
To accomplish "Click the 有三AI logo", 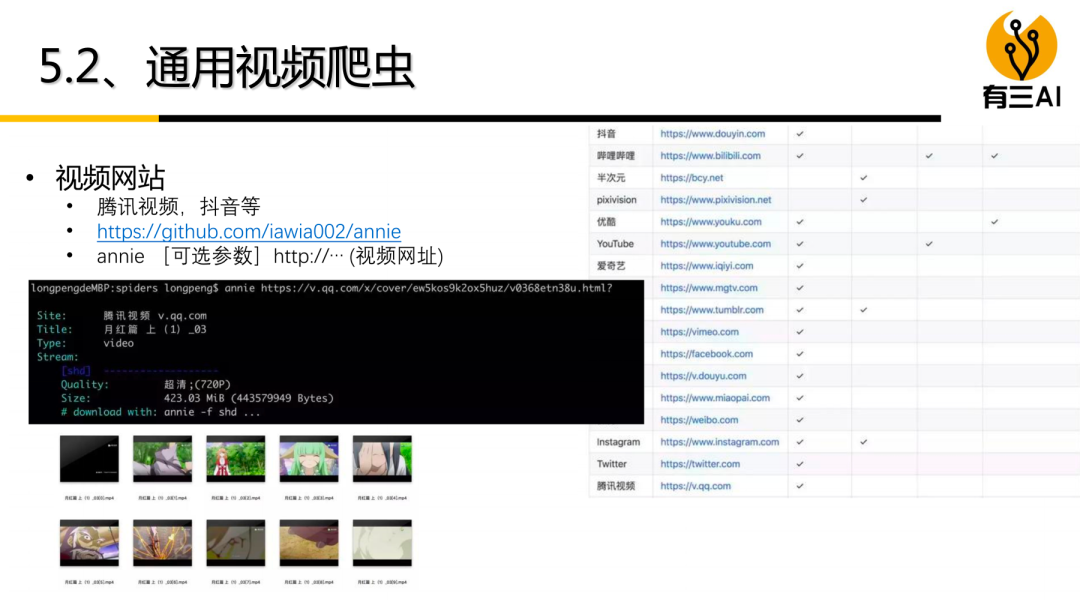I will (1021, 59).
